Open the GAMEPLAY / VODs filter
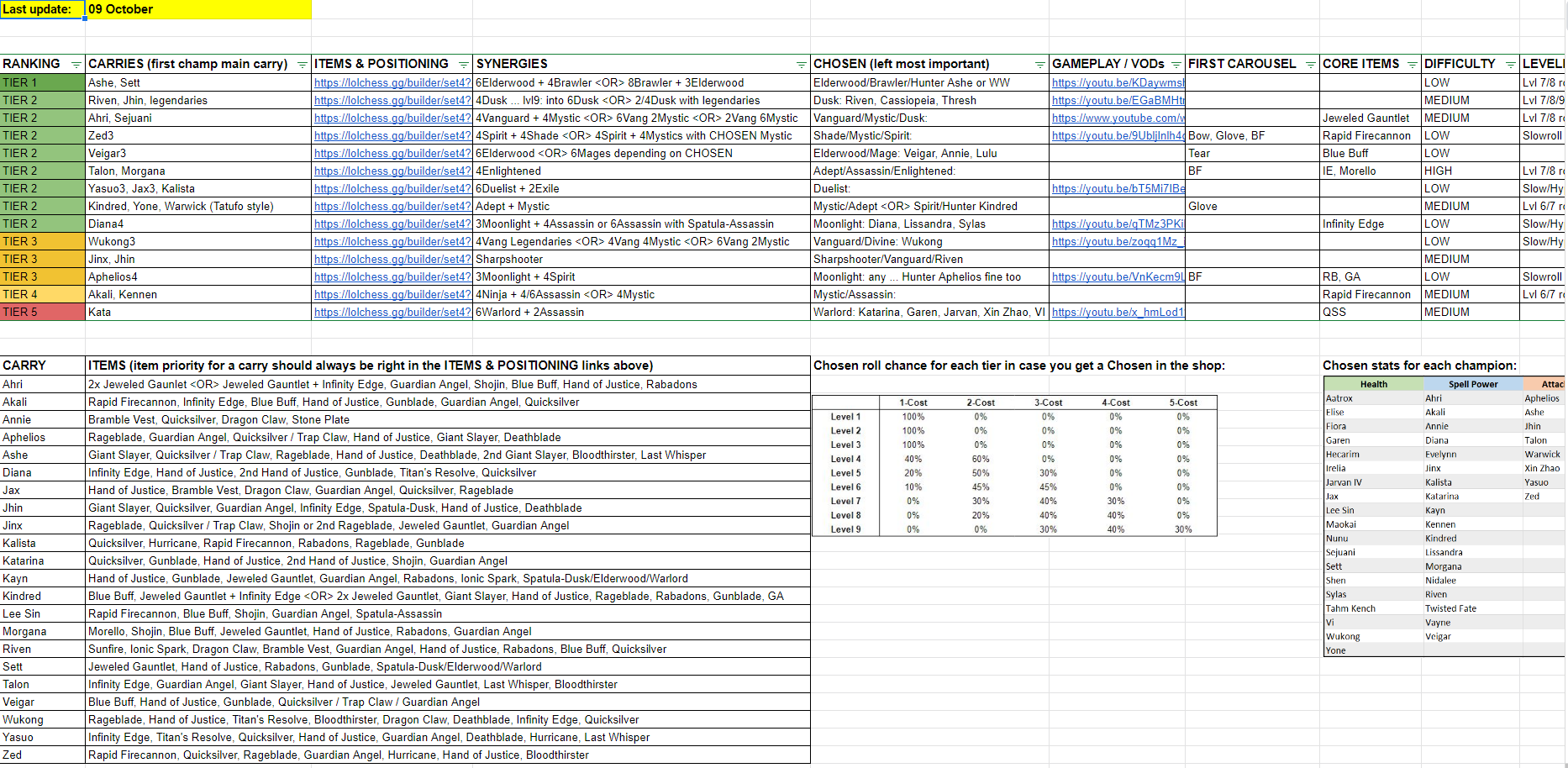1568x768 pixels. tap(1176, 65)
